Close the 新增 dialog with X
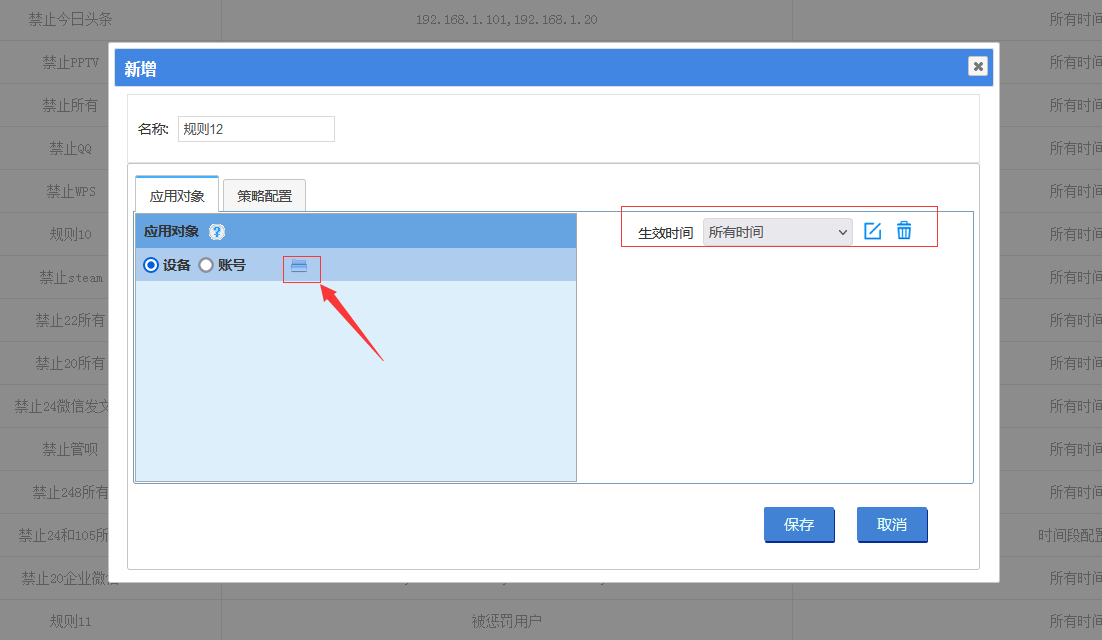The width and height of the screenshot is (1102, 640). pos(977,66)
